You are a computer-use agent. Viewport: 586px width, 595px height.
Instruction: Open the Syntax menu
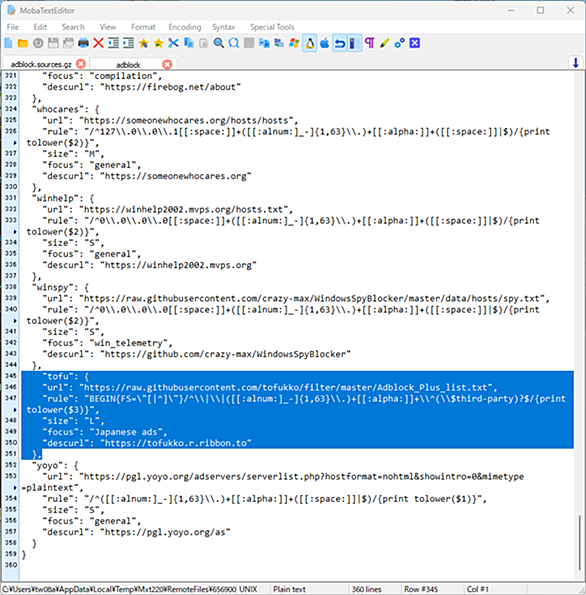pyautogui.click(x=224, y=27)
